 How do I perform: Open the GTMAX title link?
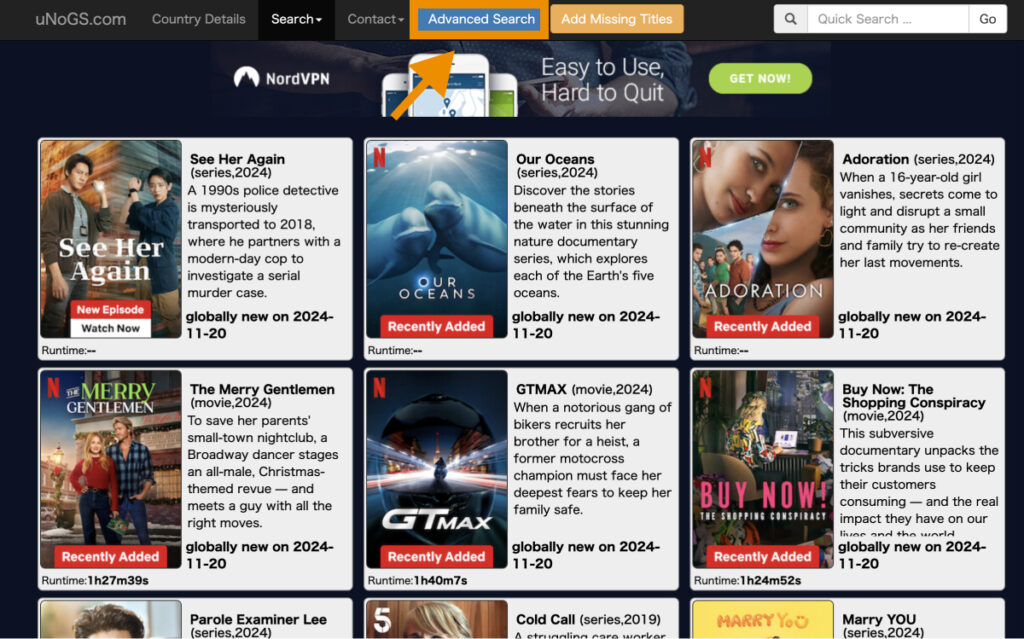point(543,390)
